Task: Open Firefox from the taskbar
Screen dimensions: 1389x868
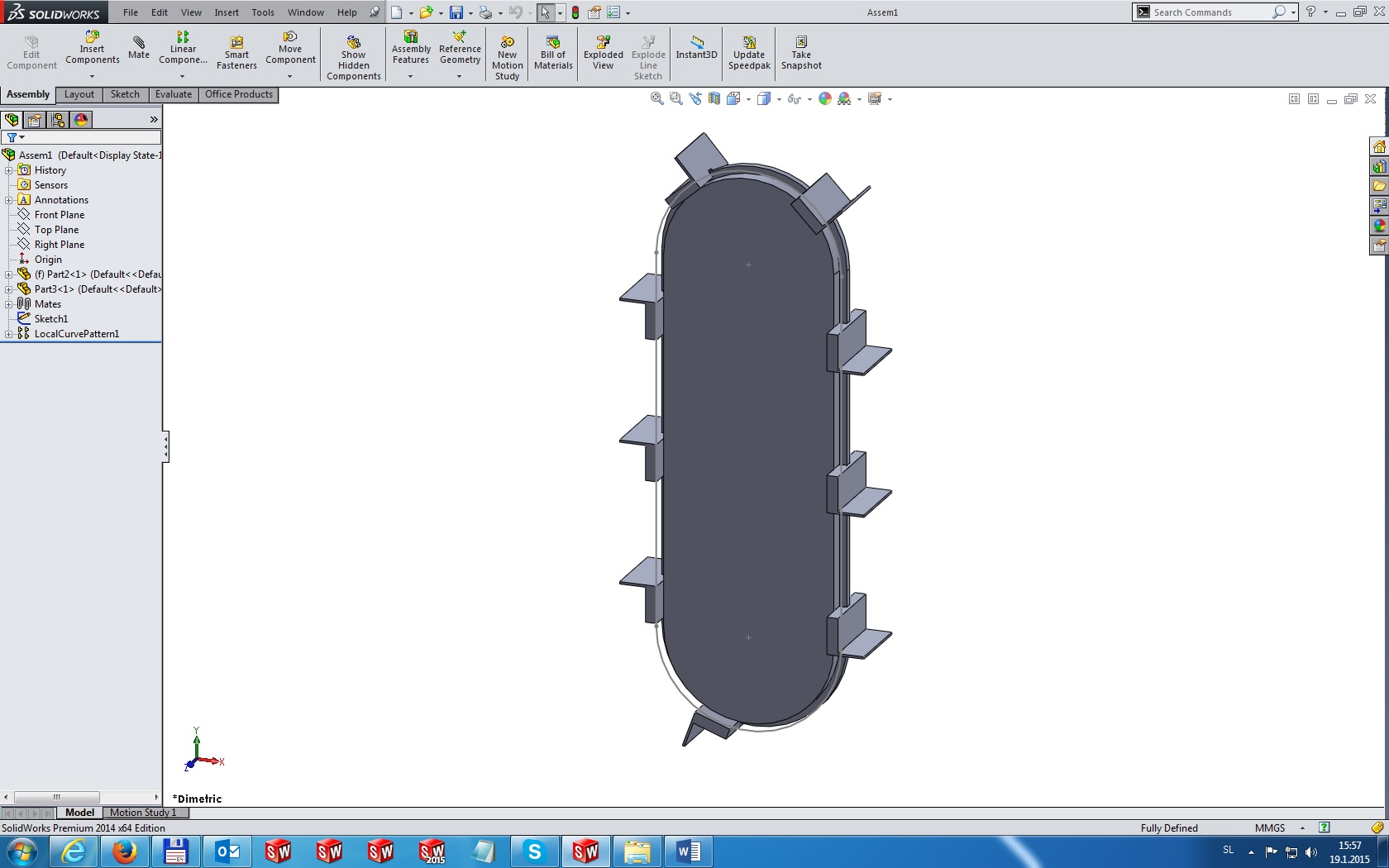Action: click(125, 851)
